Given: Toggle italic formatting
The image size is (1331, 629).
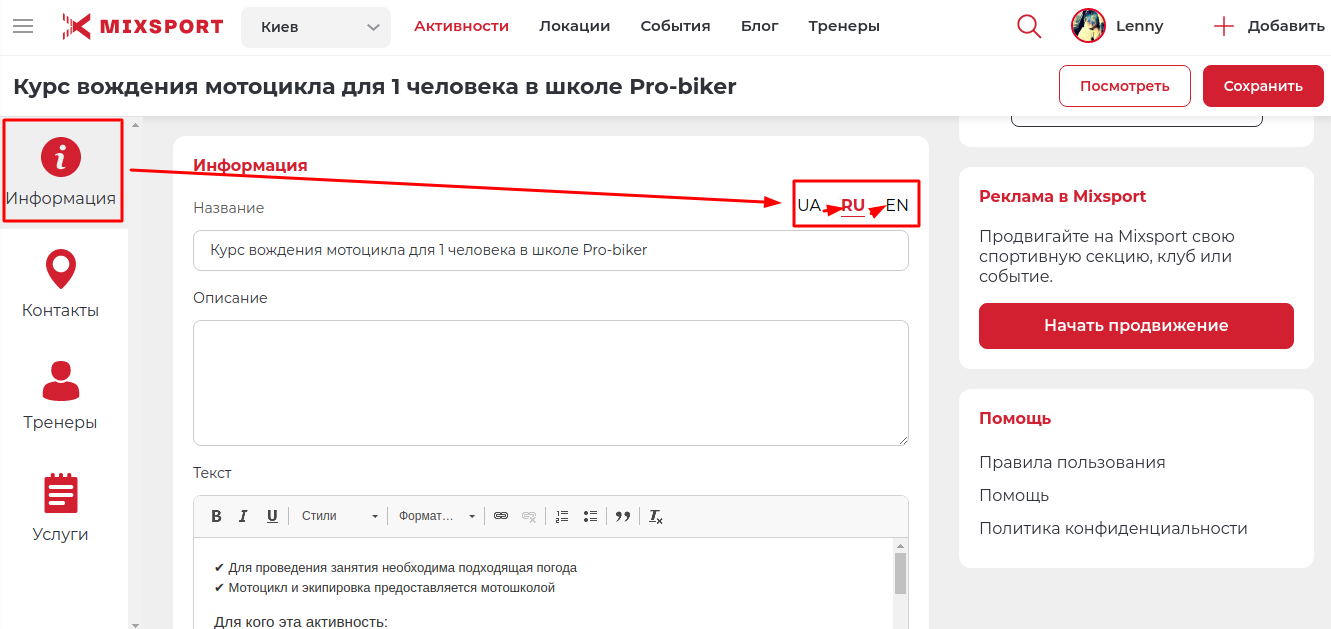Looking at the screenshot, I should coord(243,516).
